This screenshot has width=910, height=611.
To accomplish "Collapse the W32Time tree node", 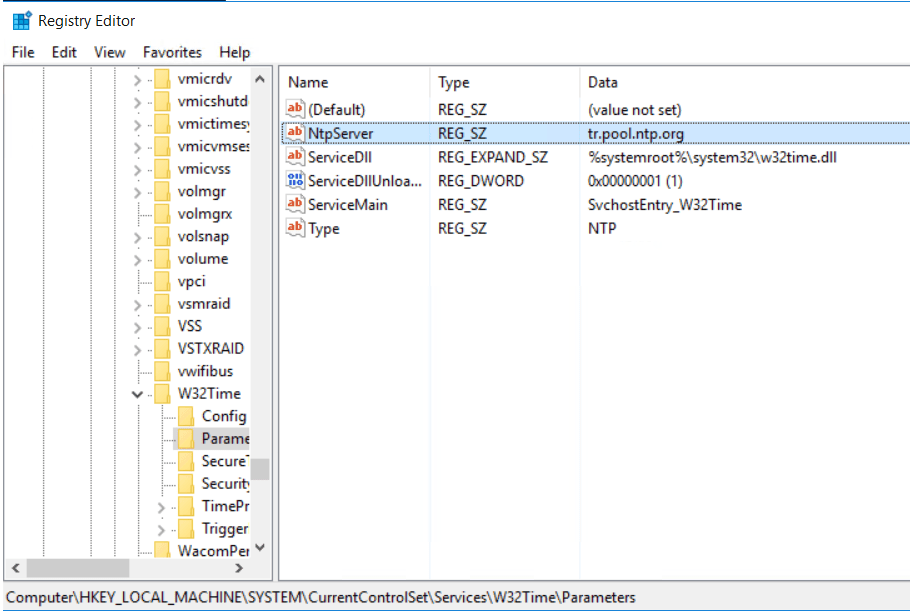I will click(138, 394).
